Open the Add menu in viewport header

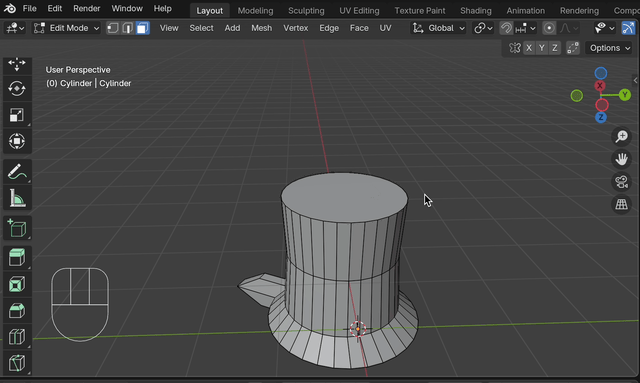pos(232,28)
